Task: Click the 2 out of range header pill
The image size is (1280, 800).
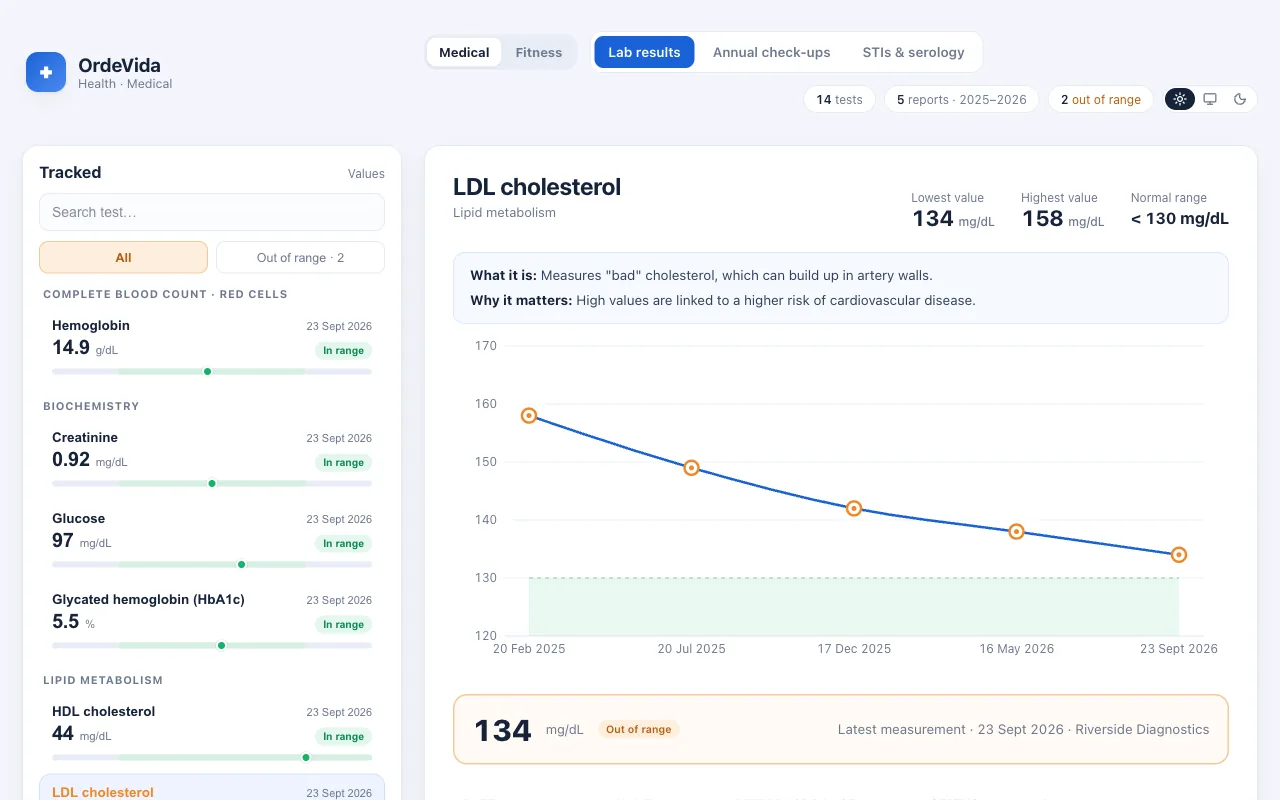Action: [1101, 99]
